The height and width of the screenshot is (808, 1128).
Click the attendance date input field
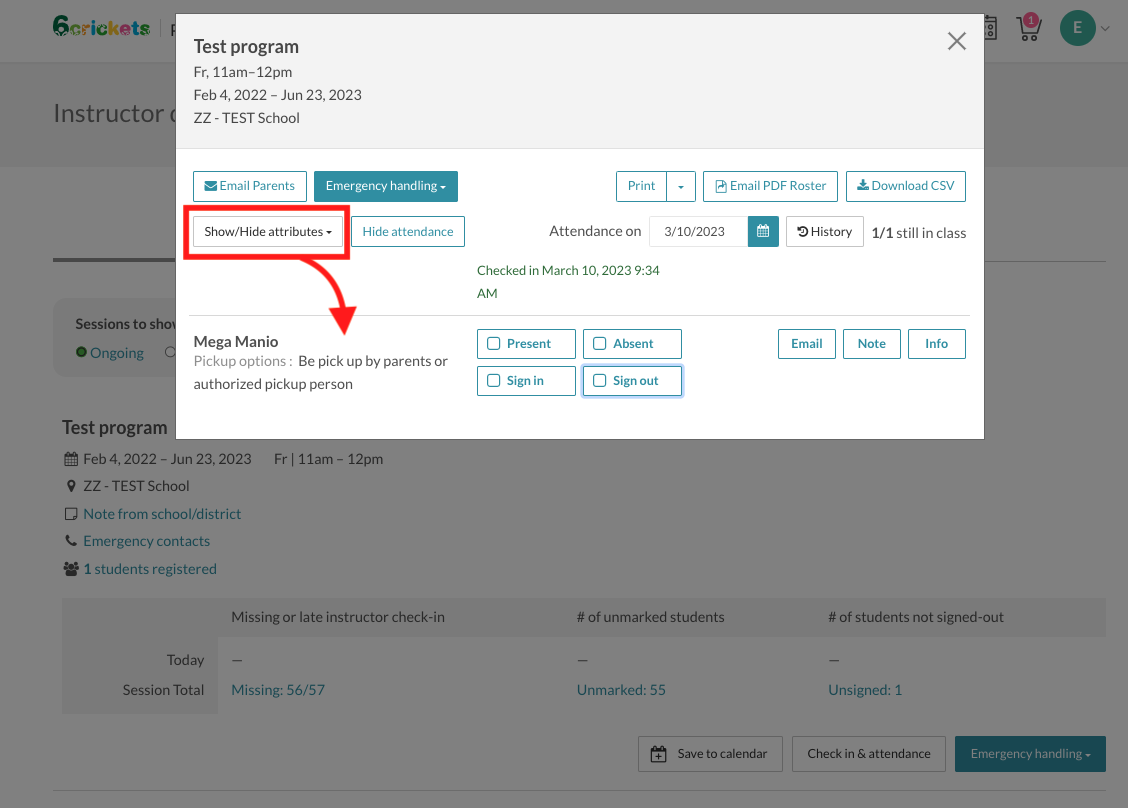[699, 231]
